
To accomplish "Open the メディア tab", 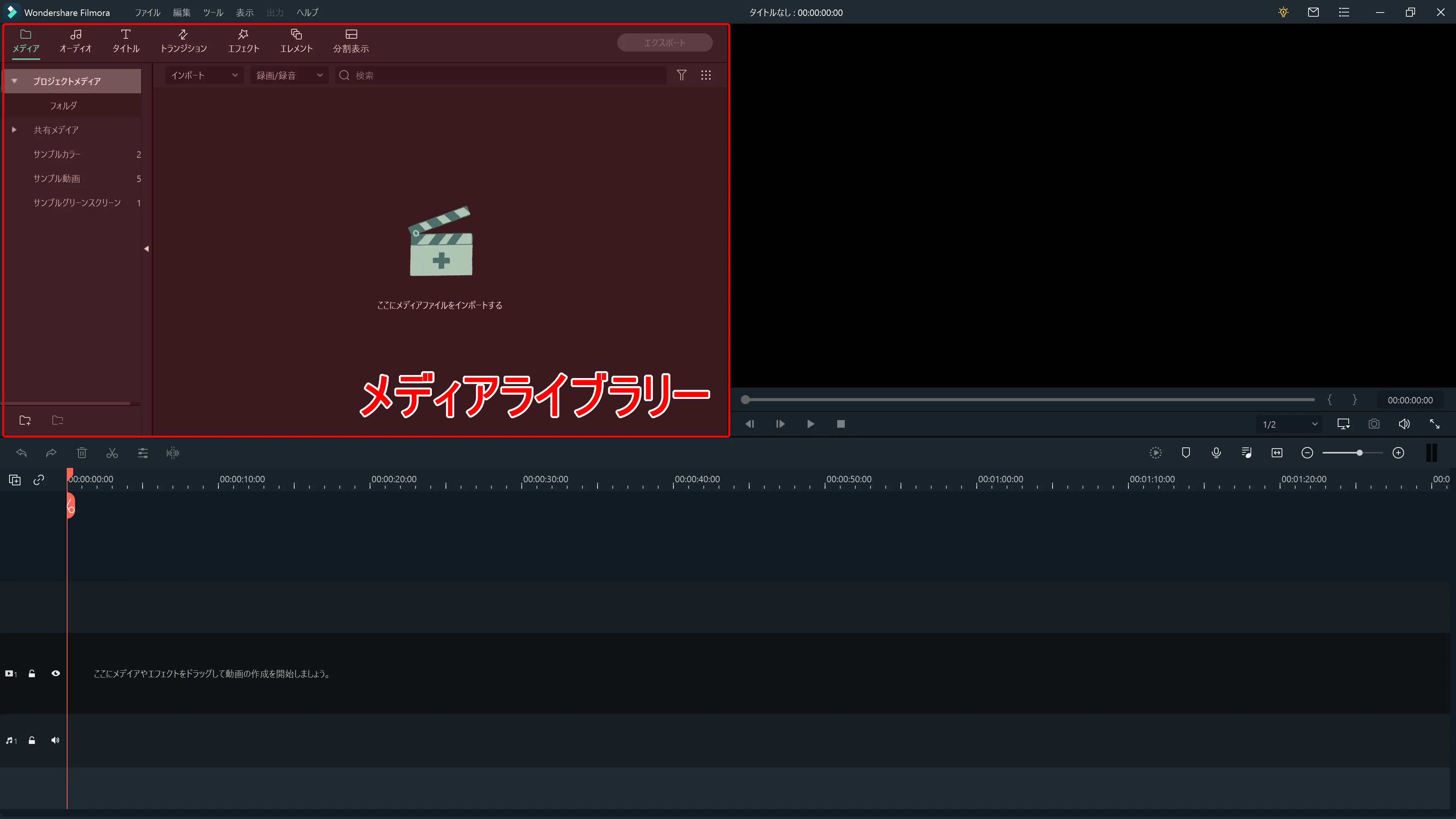I will (x=26, y=41).
